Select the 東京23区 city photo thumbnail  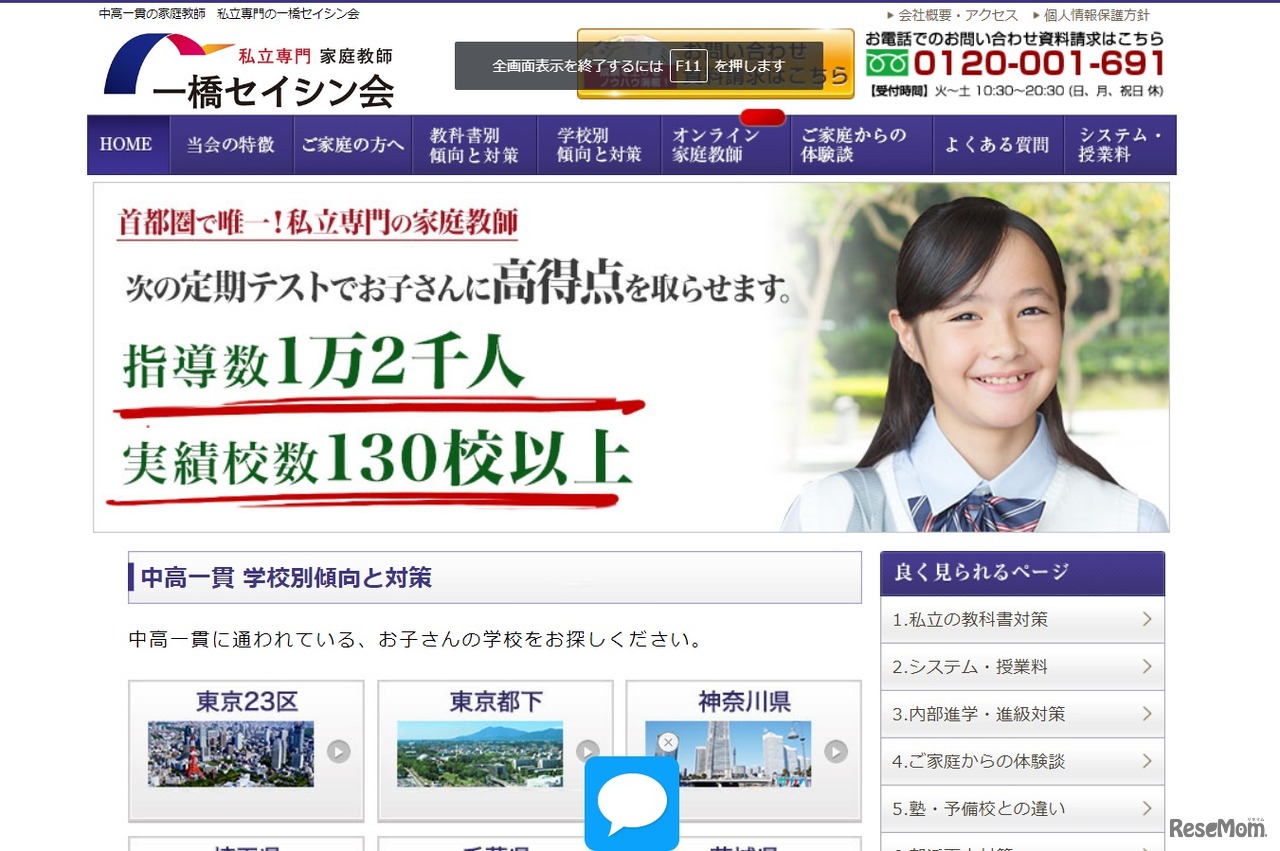pos(231,754)
